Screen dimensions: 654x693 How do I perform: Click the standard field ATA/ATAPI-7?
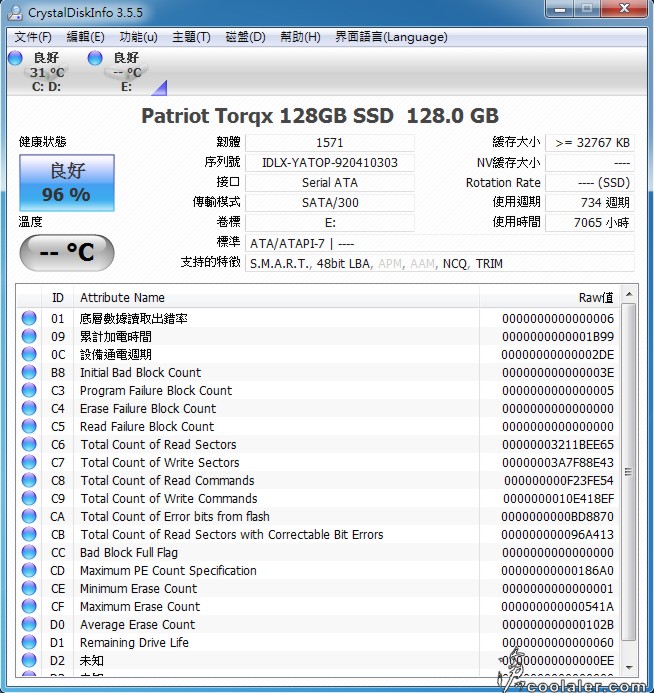440,244
